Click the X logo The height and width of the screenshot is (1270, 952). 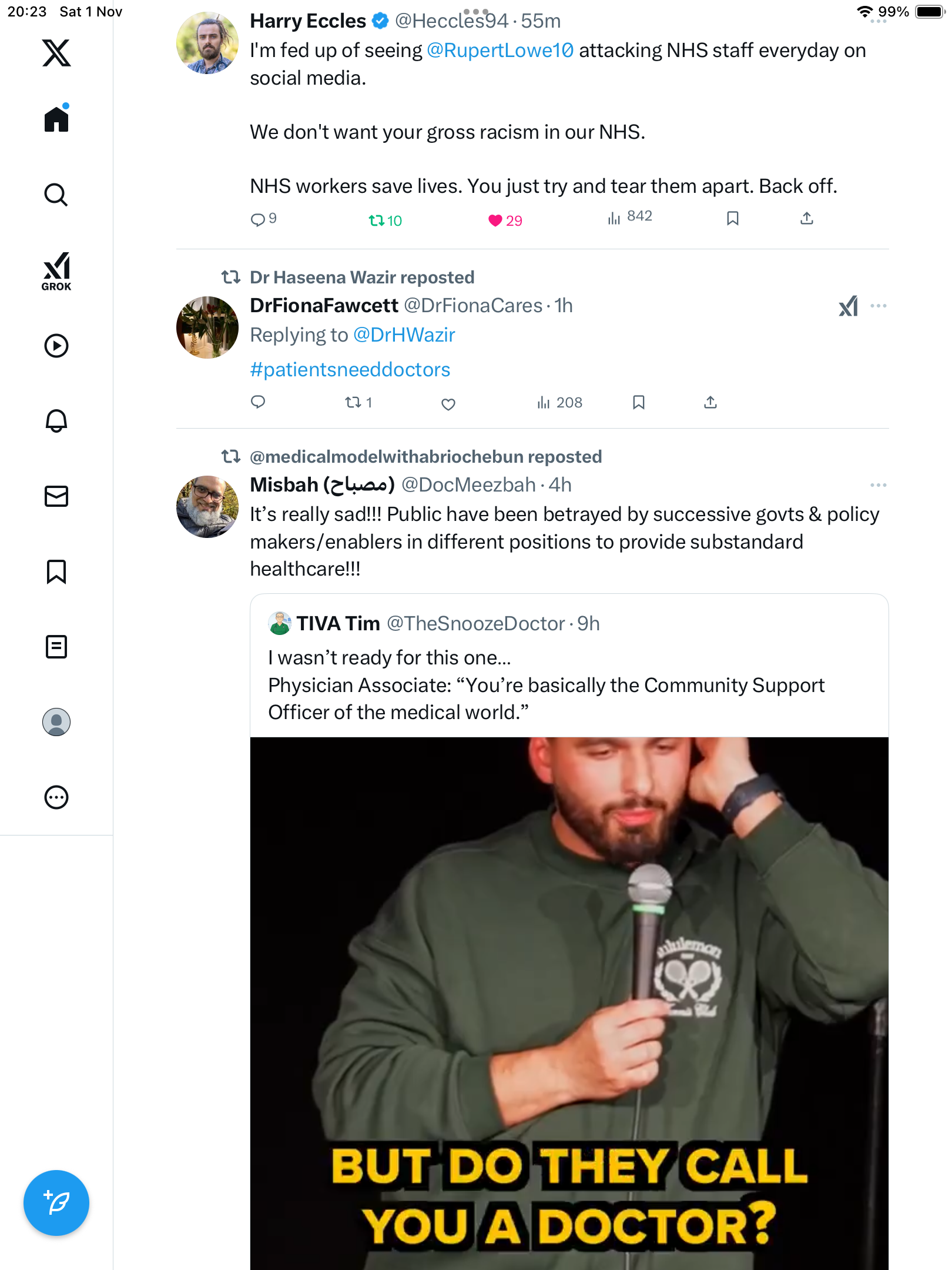point(56,53)
